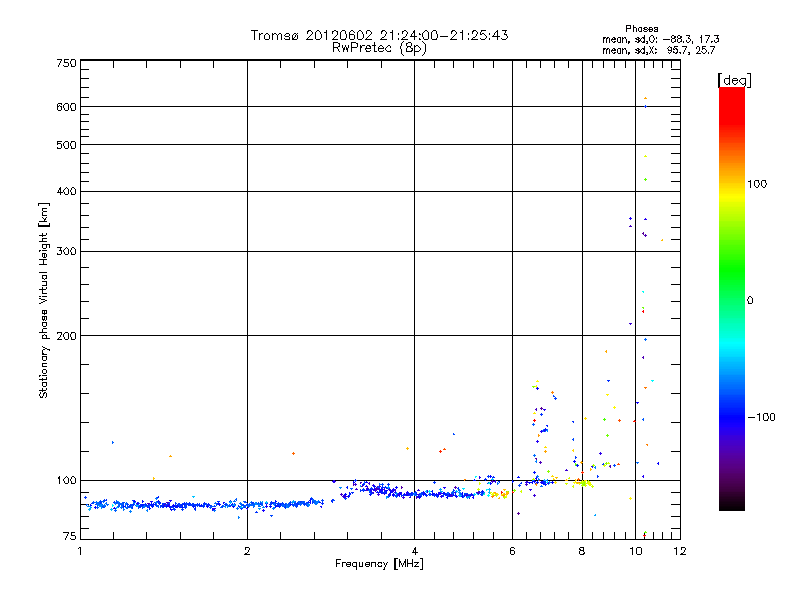Click the mean, sd,X phase value line
Screen dimensions: 800x600
point(659,50)
